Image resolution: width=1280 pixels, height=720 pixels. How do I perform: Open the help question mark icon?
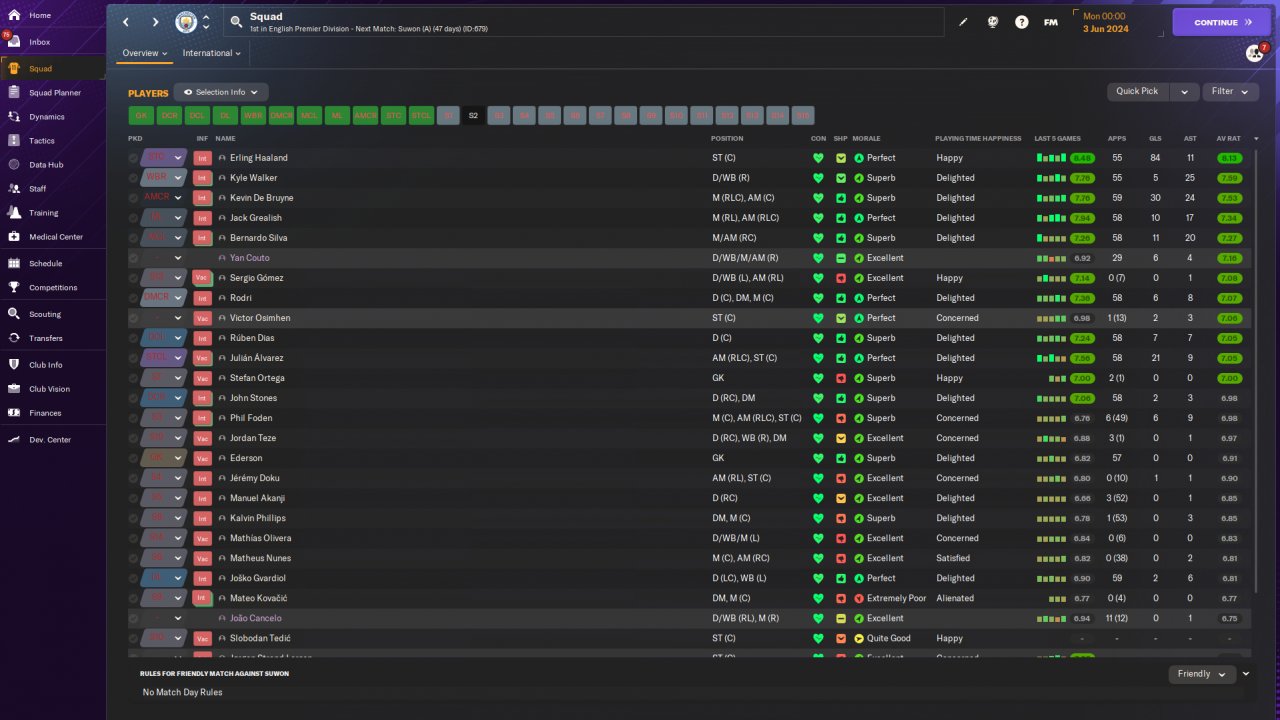click(1021, 22)
